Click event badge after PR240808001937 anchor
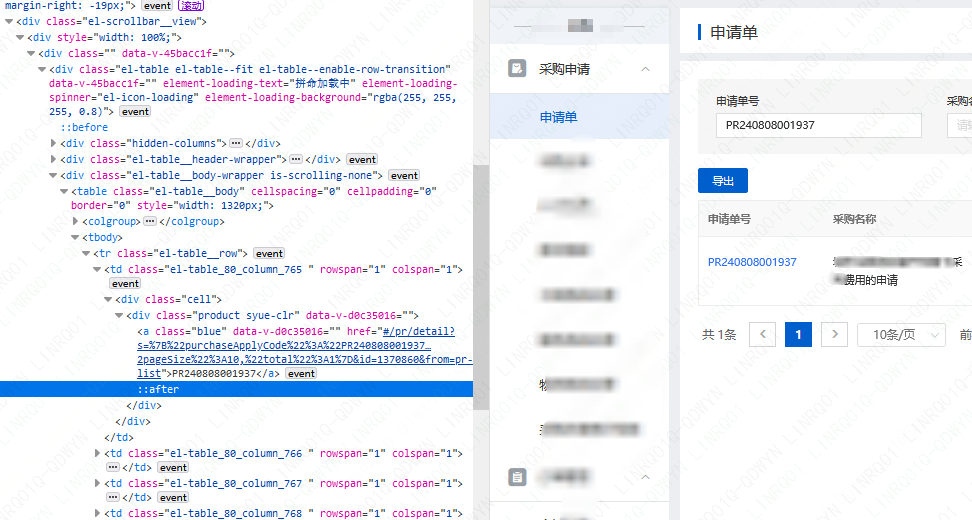This screenshot has width=972, height=520. pos(301,374)
